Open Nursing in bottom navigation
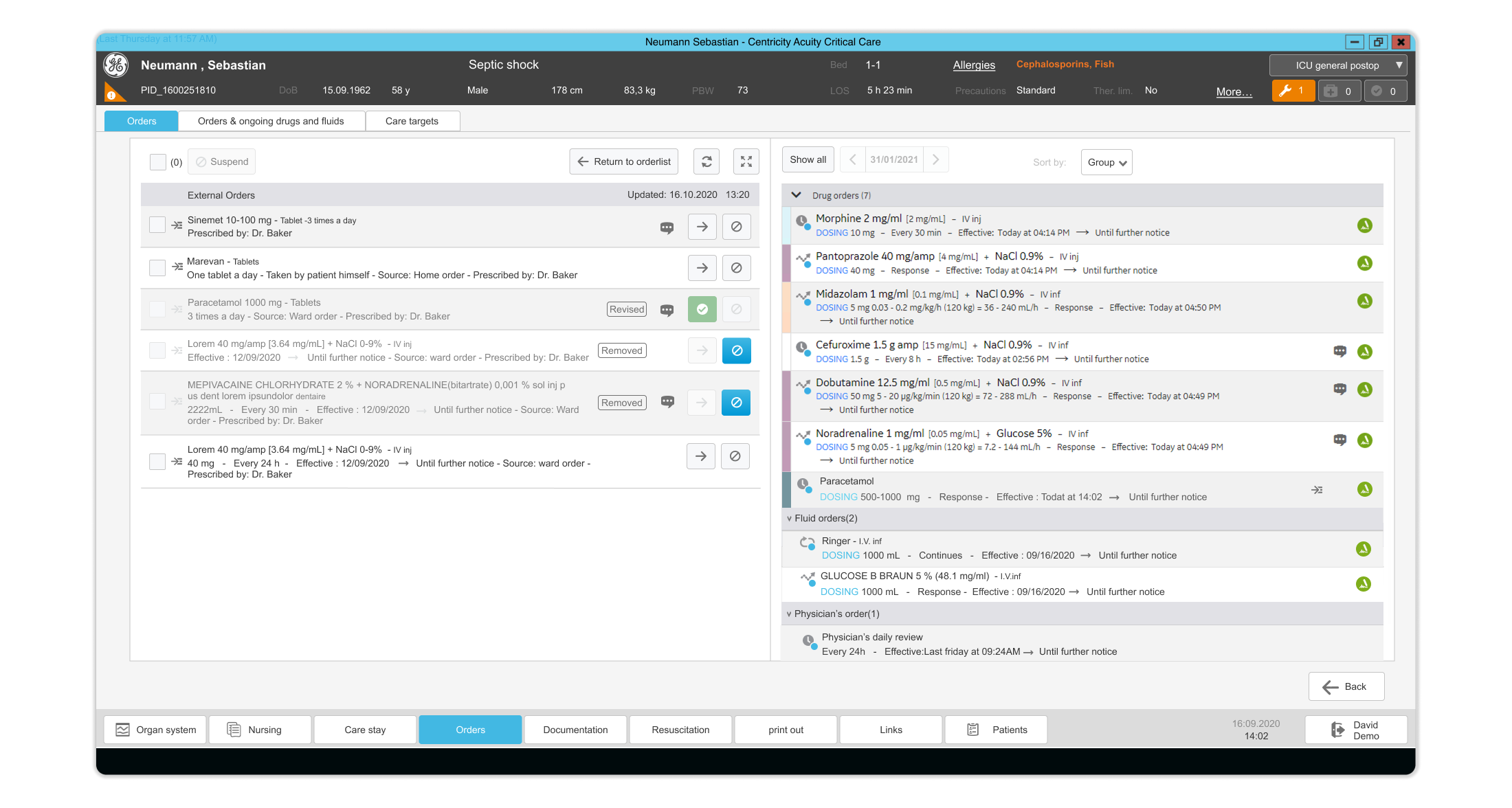The image size is (1512, 808). tap(260, 730)
